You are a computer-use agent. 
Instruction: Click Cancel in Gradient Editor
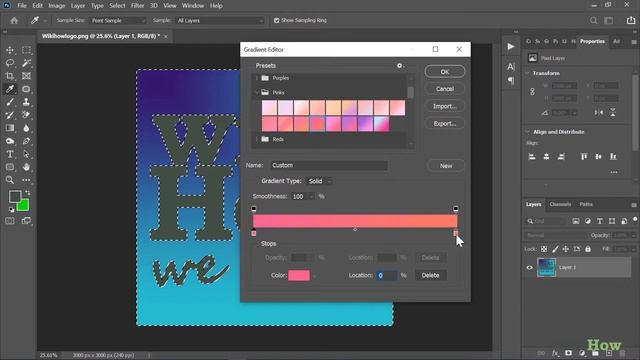[x=444, y=89]
